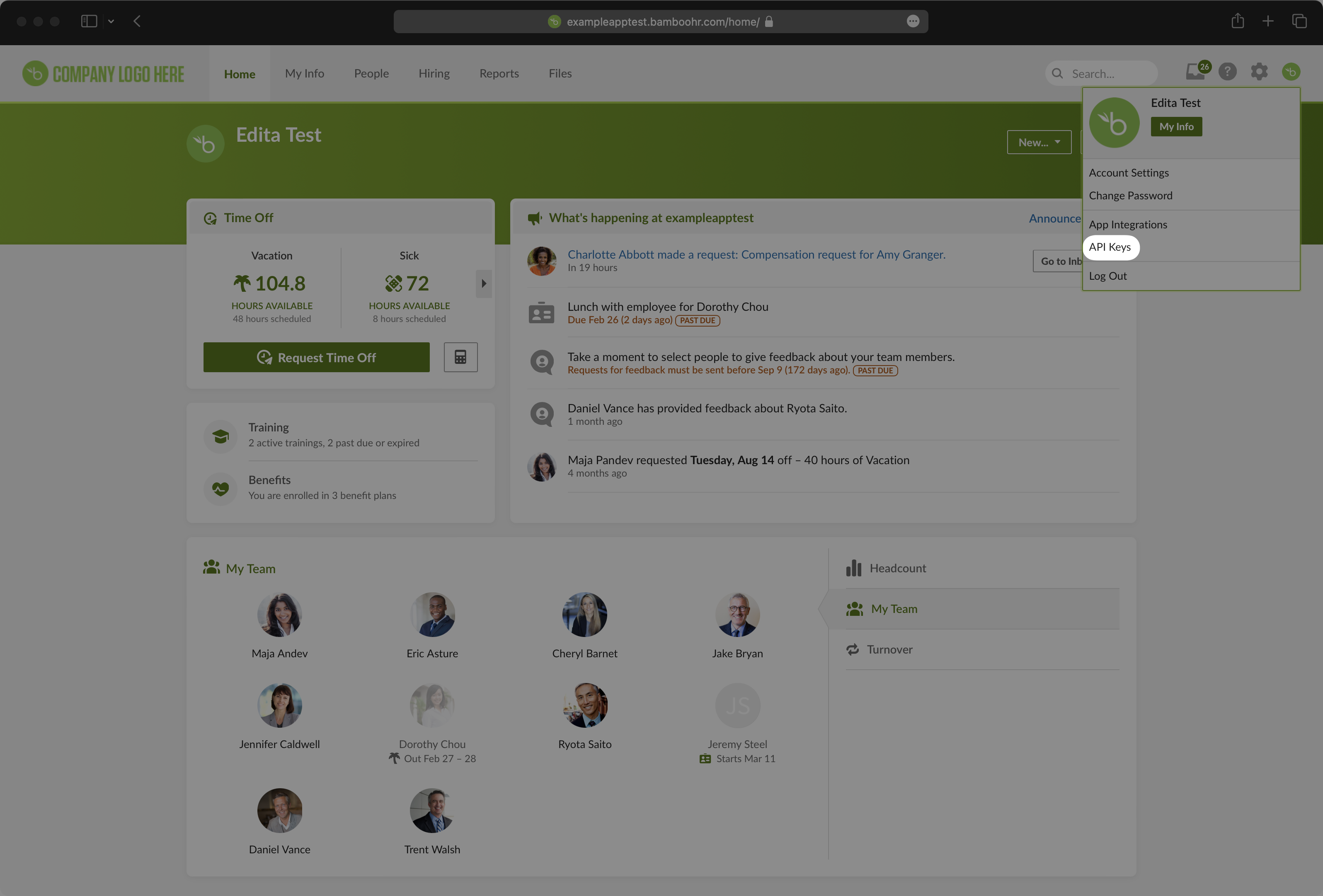
Task: Click the API Keys menu option
Action: click(x=1110, y=246)
